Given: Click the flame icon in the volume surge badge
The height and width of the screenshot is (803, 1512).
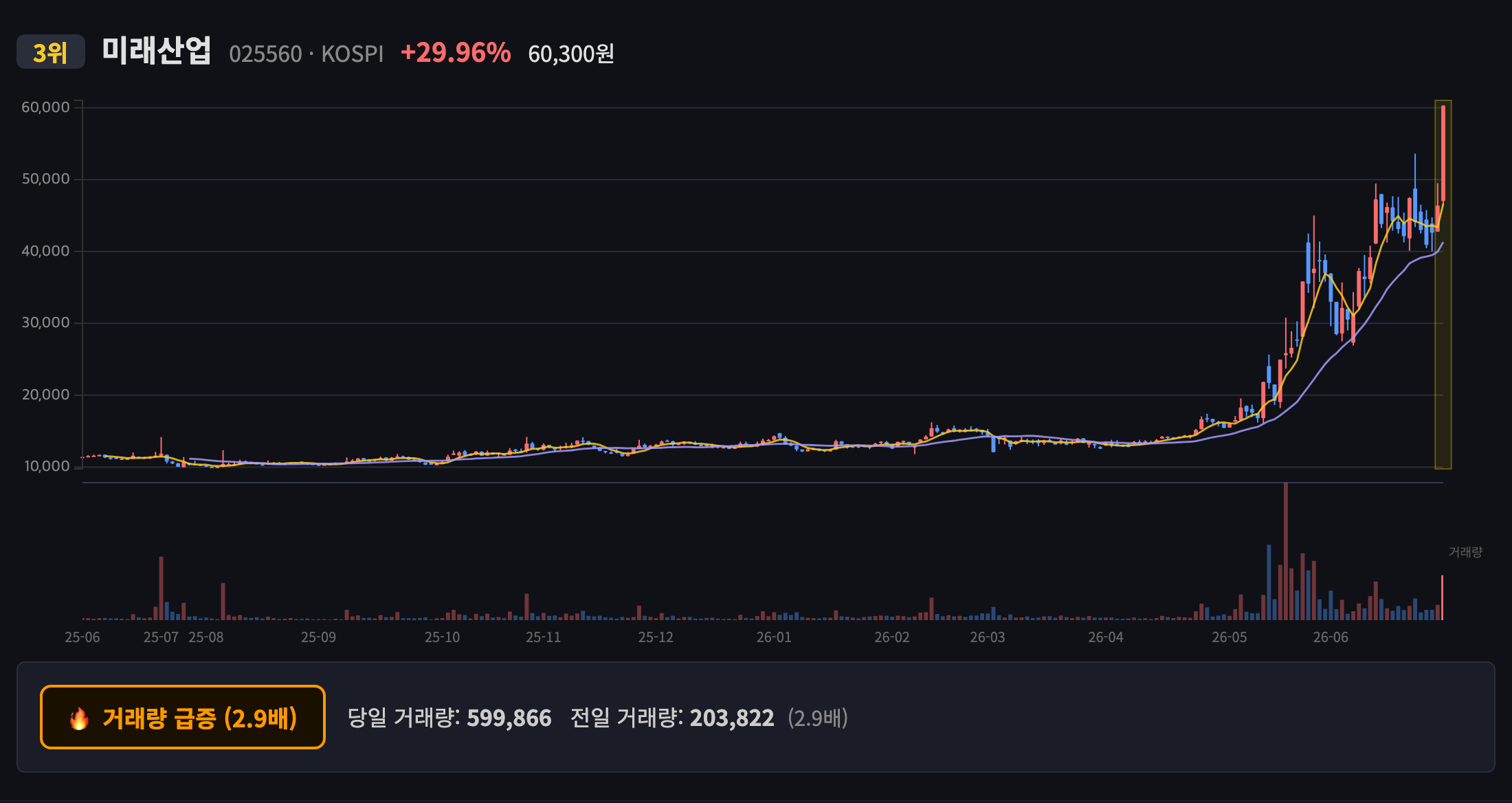Looking at the screenshot, I should 79,718.
